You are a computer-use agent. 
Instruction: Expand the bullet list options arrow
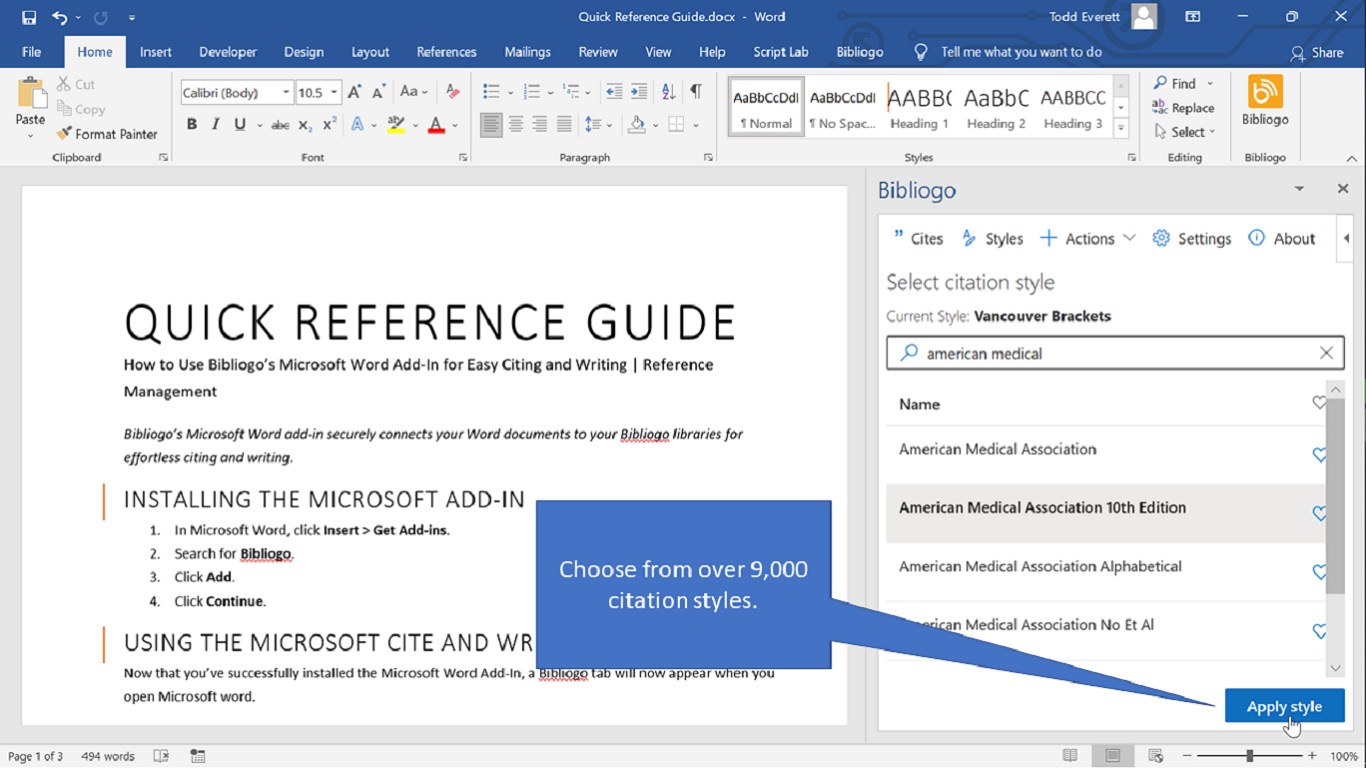click(510, 92)
